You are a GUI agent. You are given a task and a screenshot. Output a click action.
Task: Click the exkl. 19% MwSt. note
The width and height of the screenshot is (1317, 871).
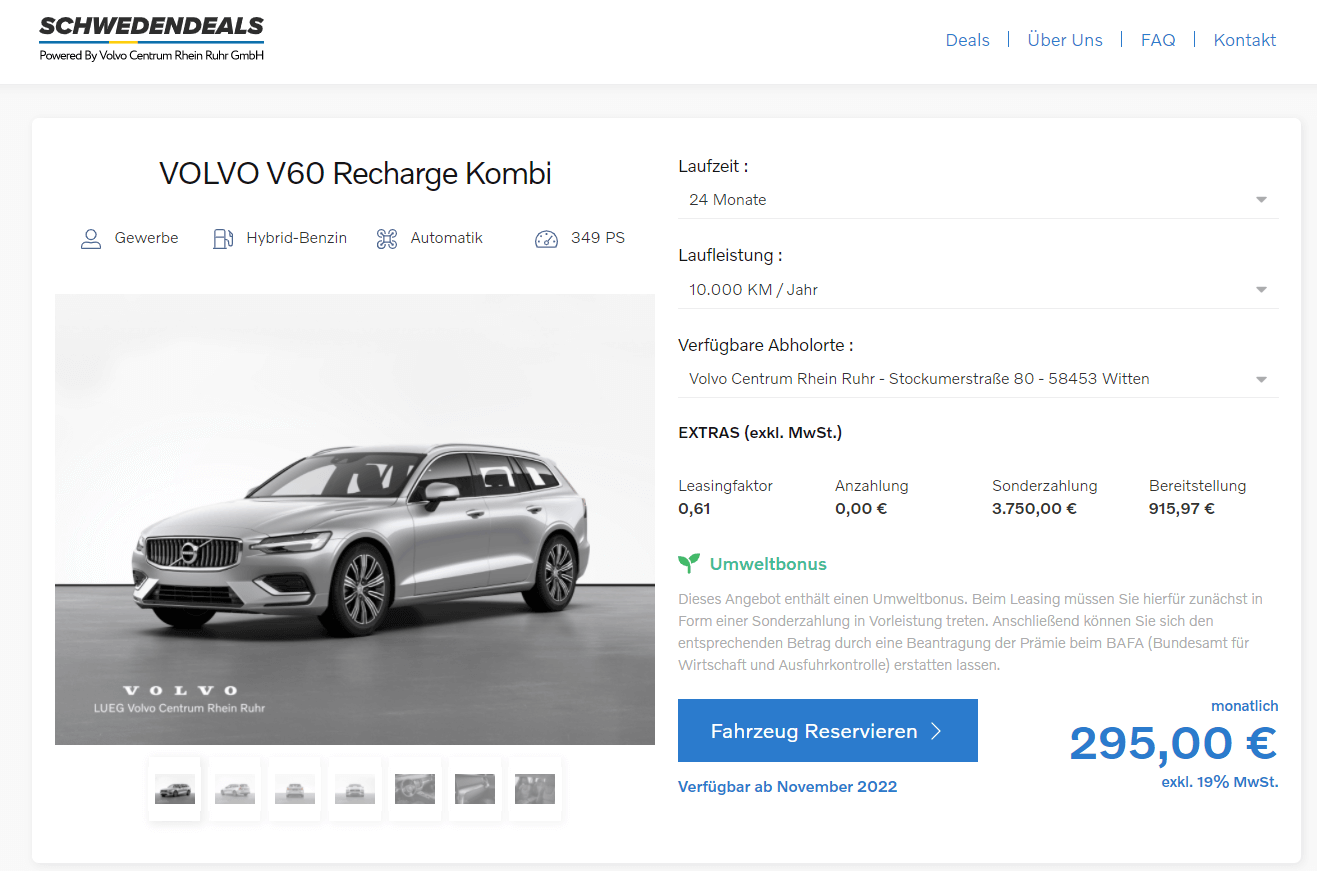(1220, 782)
